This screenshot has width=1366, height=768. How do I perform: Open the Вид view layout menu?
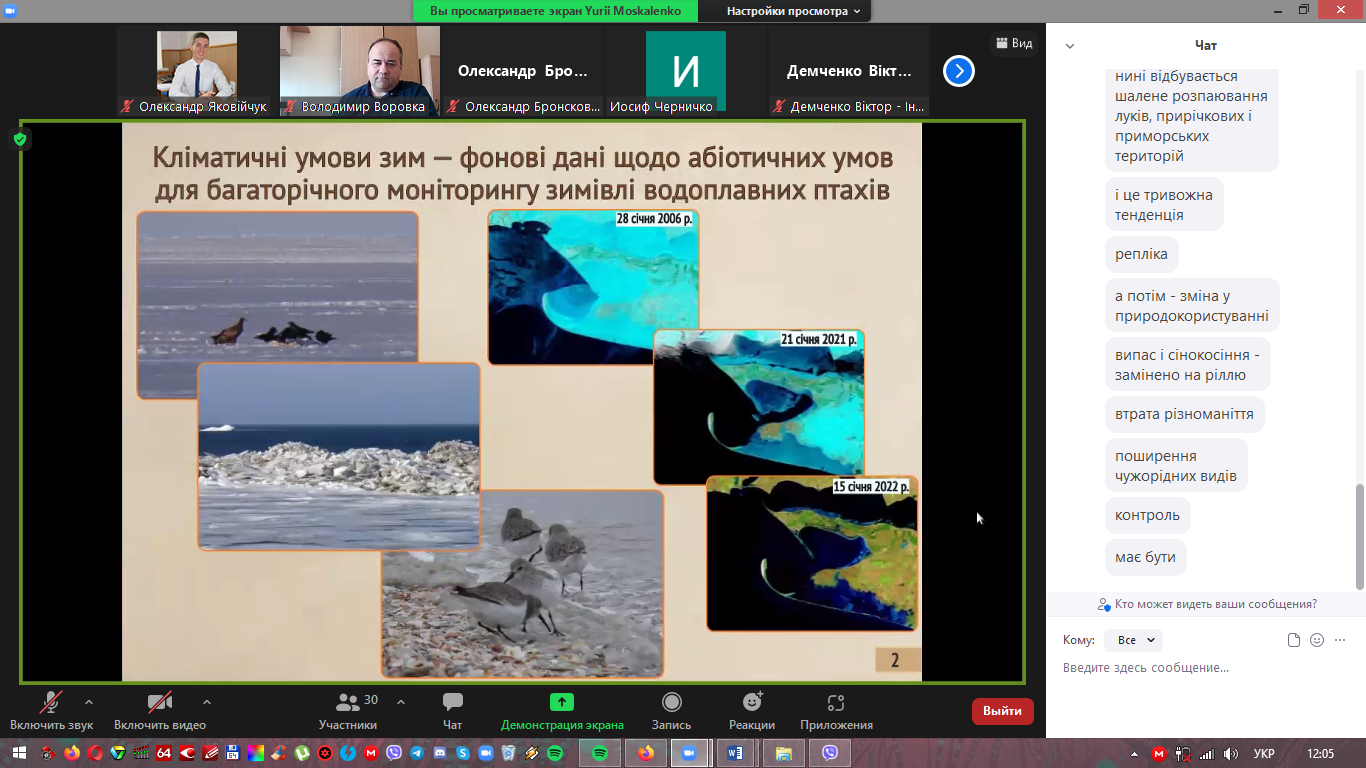click(x=1012, y=43)
